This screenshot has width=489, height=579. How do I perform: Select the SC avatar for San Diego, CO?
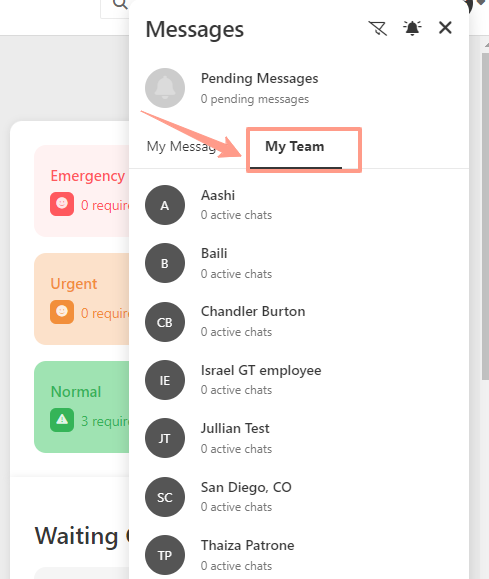pyautogui.click(x=165, y=497)
